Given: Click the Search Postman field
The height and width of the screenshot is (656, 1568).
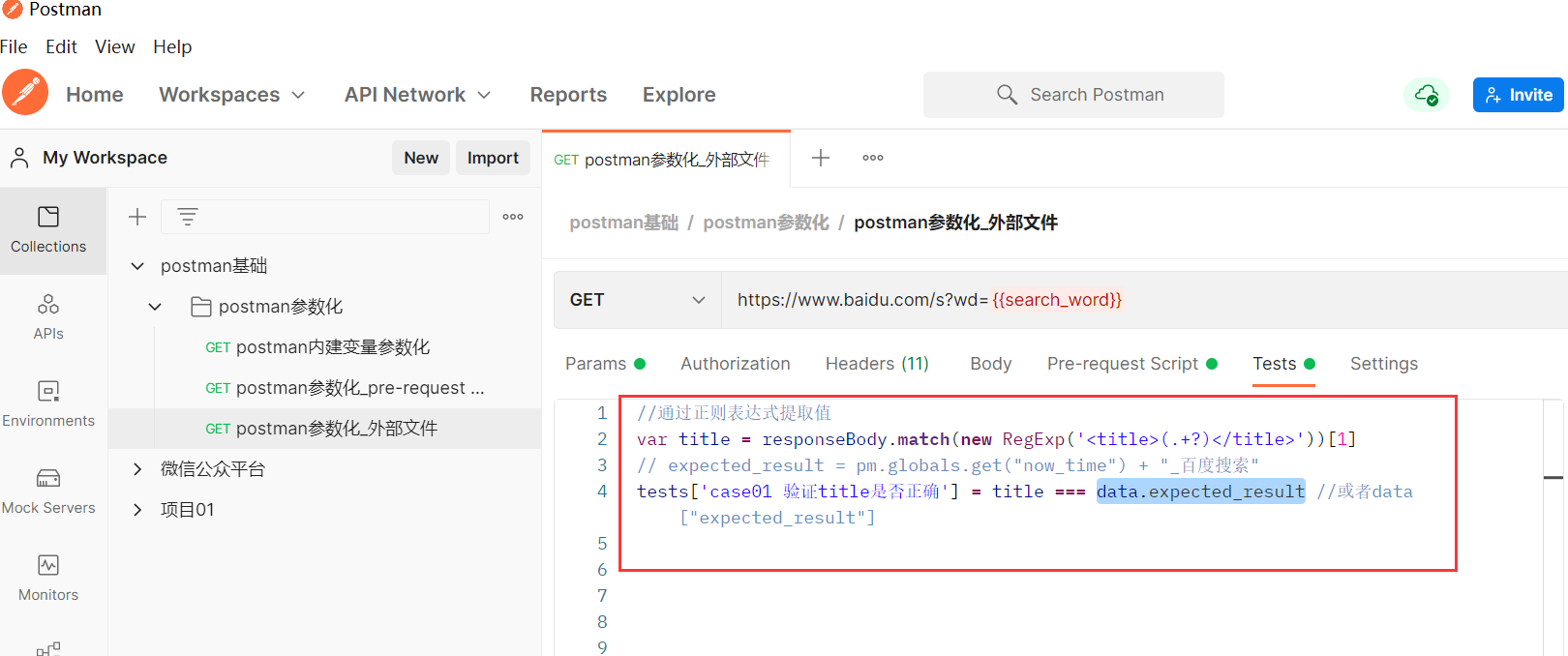Looking at the screenshot, I should [x=1073, y=95].
